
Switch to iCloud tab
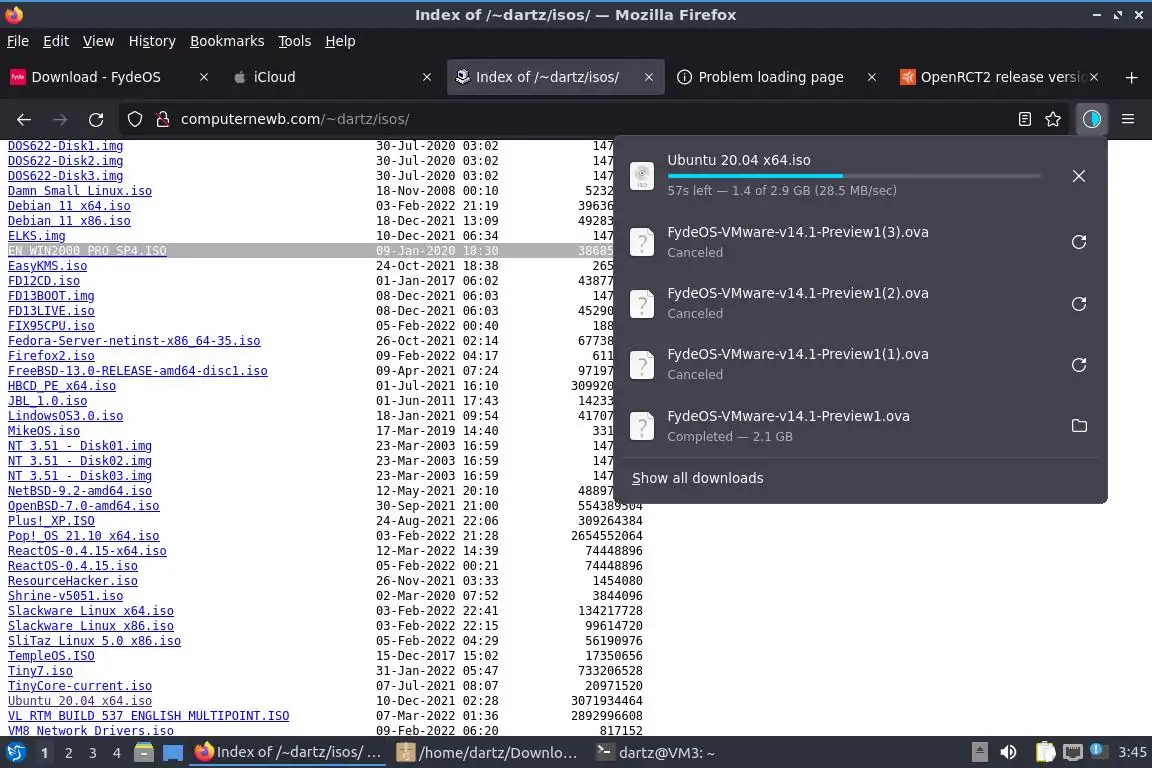(332, 77)
